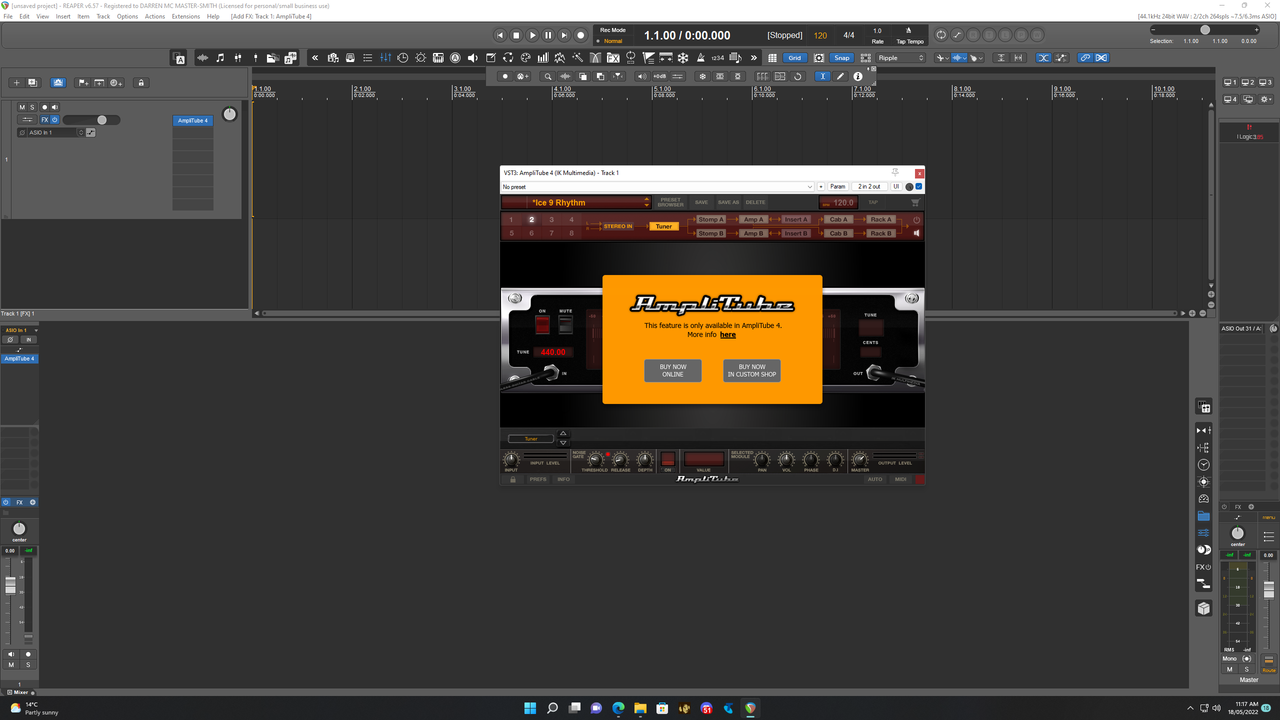The width and height of the screenshot is (1280, 720).
Task: Click the here link in the AmpliTube popup
Action: [x=728, y=335]
